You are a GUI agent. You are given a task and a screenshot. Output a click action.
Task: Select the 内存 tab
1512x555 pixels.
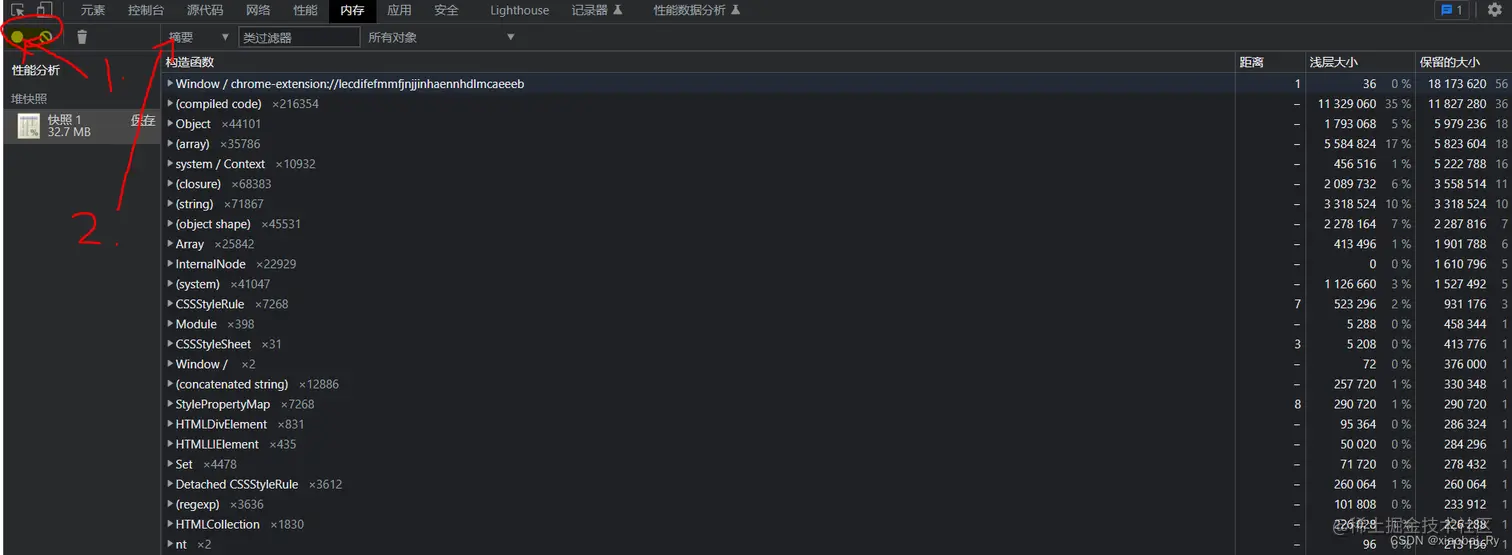(352, 10)
